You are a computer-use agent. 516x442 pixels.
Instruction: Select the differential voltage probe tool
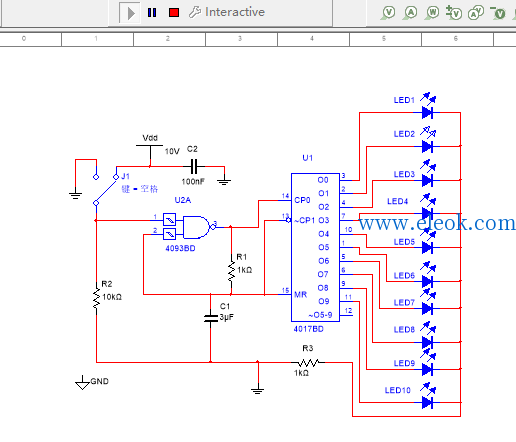pos(454,13)
